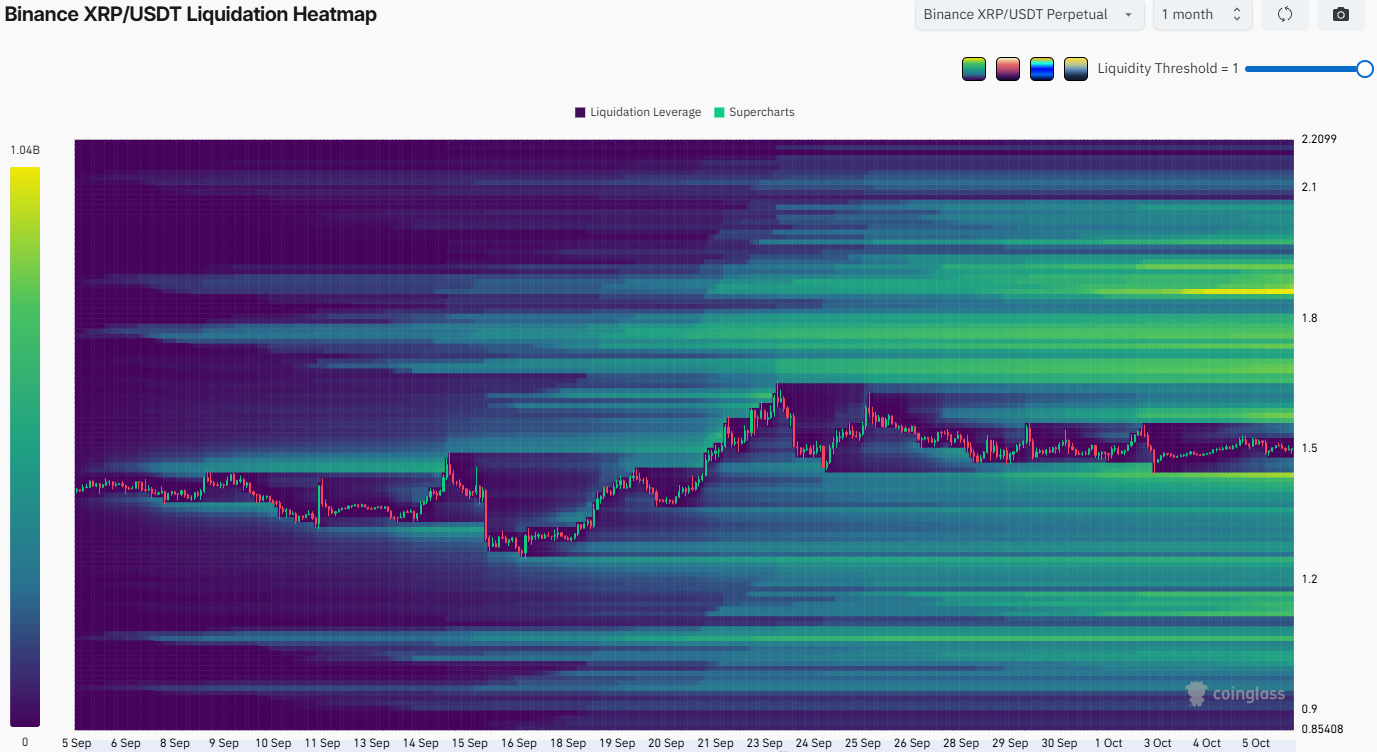Click the 5 Sep date label
The height and width of the screenshot is (752, 1377).
78,743
